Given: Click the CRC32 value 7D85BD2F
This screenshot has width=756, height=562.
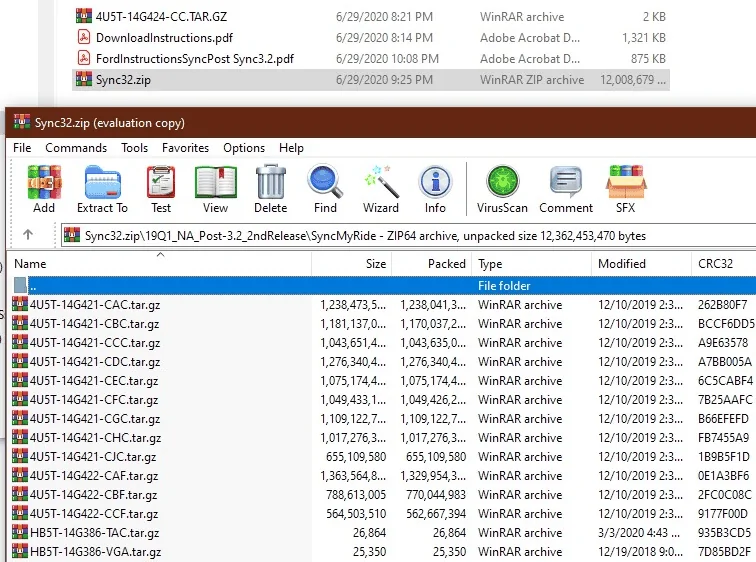Looking at the screenshot, I should (724, 551).
